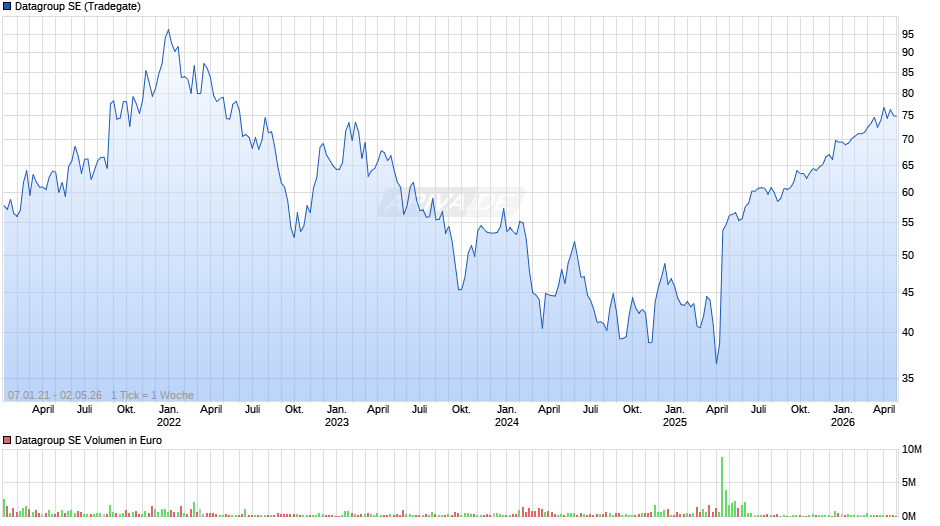Screen dimensions: 940x526
Task: Click the price low point near April 2025
Action: click(716, 363)
